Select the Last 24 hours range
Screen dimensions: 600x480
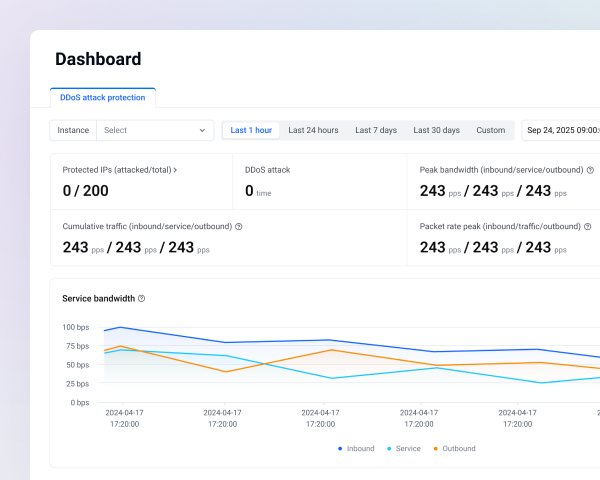(313, 130)
